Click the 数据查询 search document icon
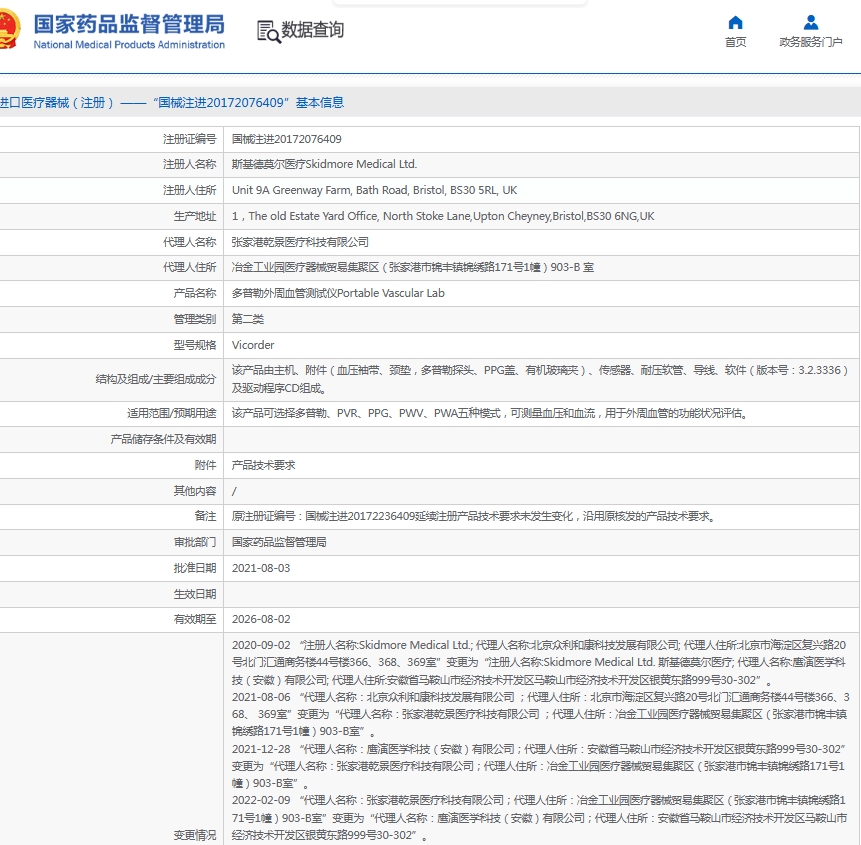 pyautogui.click(x=269, y=31)
